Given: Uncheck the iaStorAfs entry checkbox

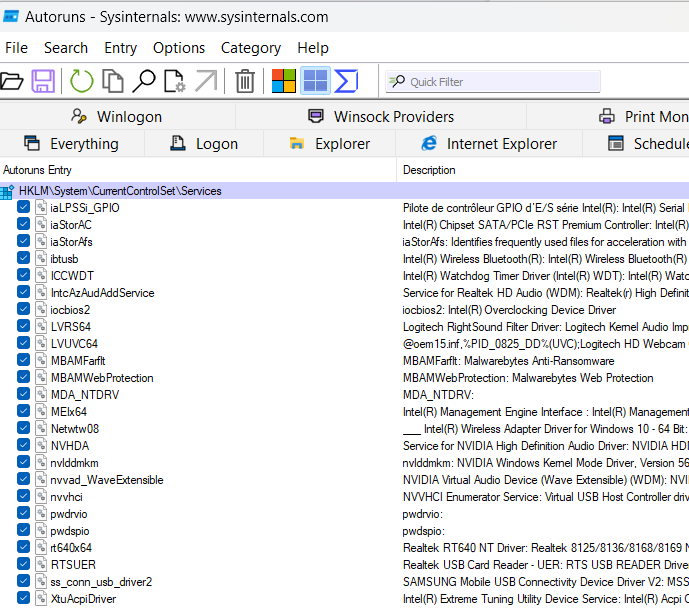Looking at the screenshot, I should pos(23,241).
